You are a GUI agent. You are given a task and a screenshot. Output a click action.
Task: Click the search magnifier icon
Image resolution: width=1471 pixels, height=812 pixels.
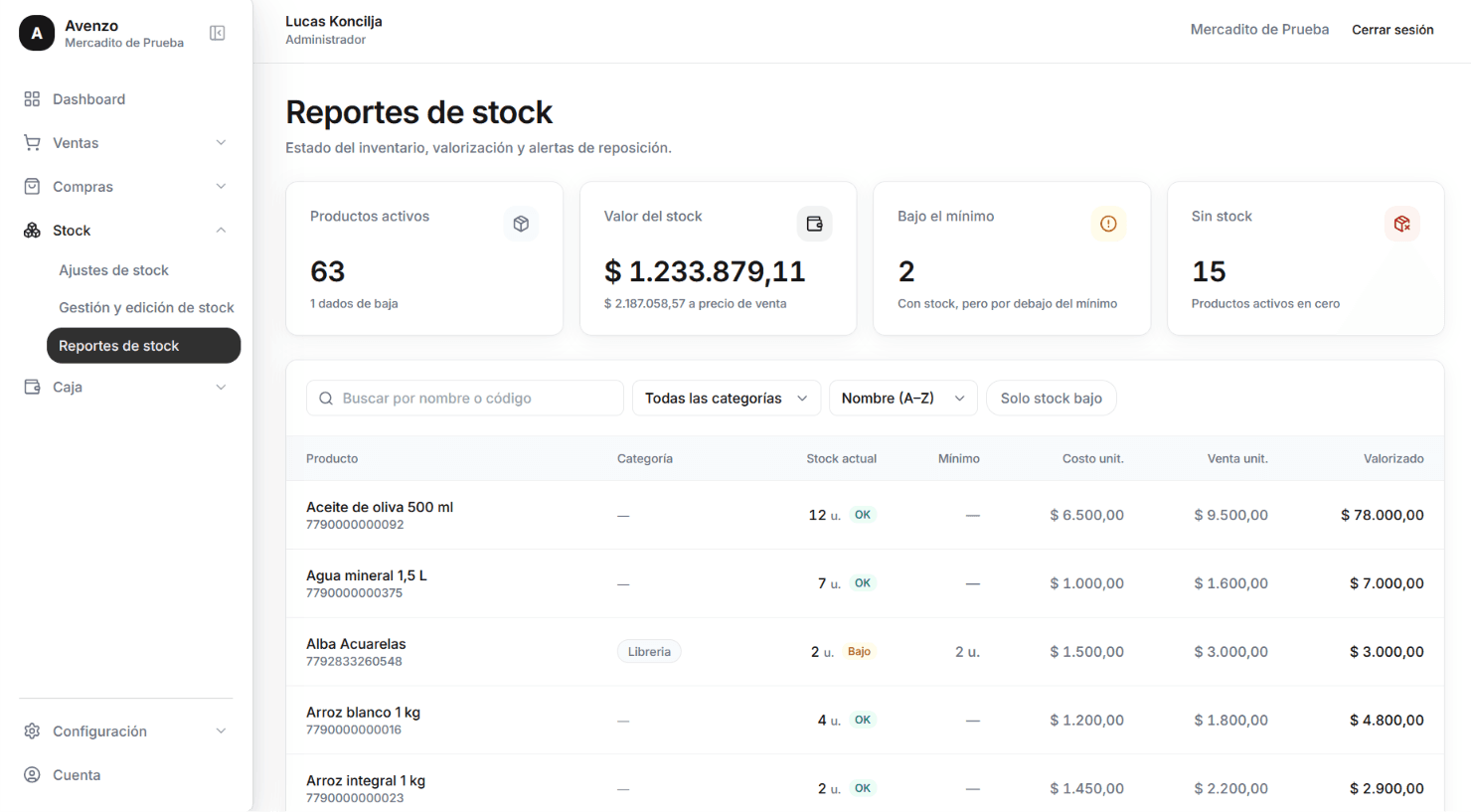(x=326, y=399)
